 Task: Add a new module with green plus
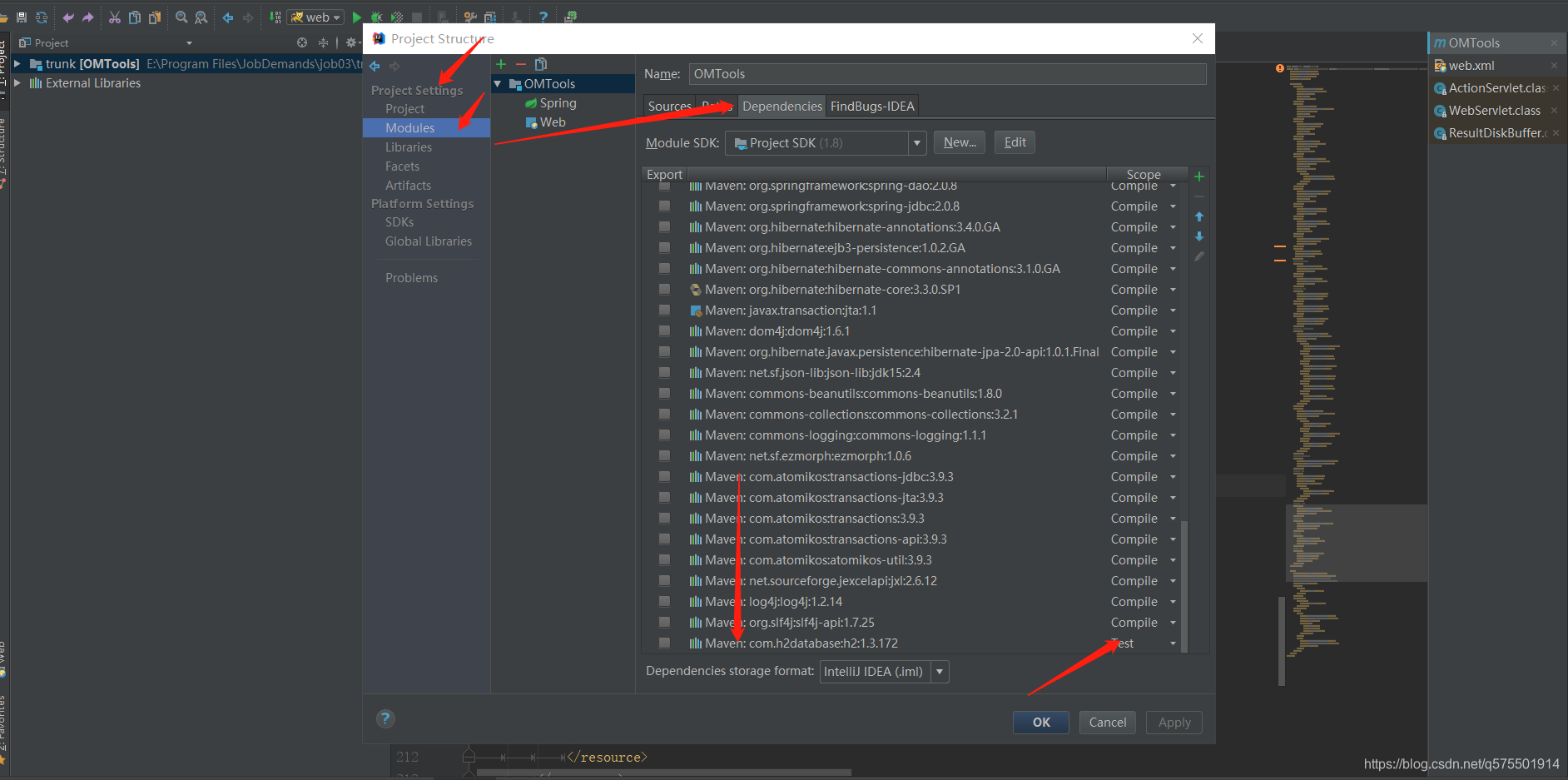[x=501, y=64]
